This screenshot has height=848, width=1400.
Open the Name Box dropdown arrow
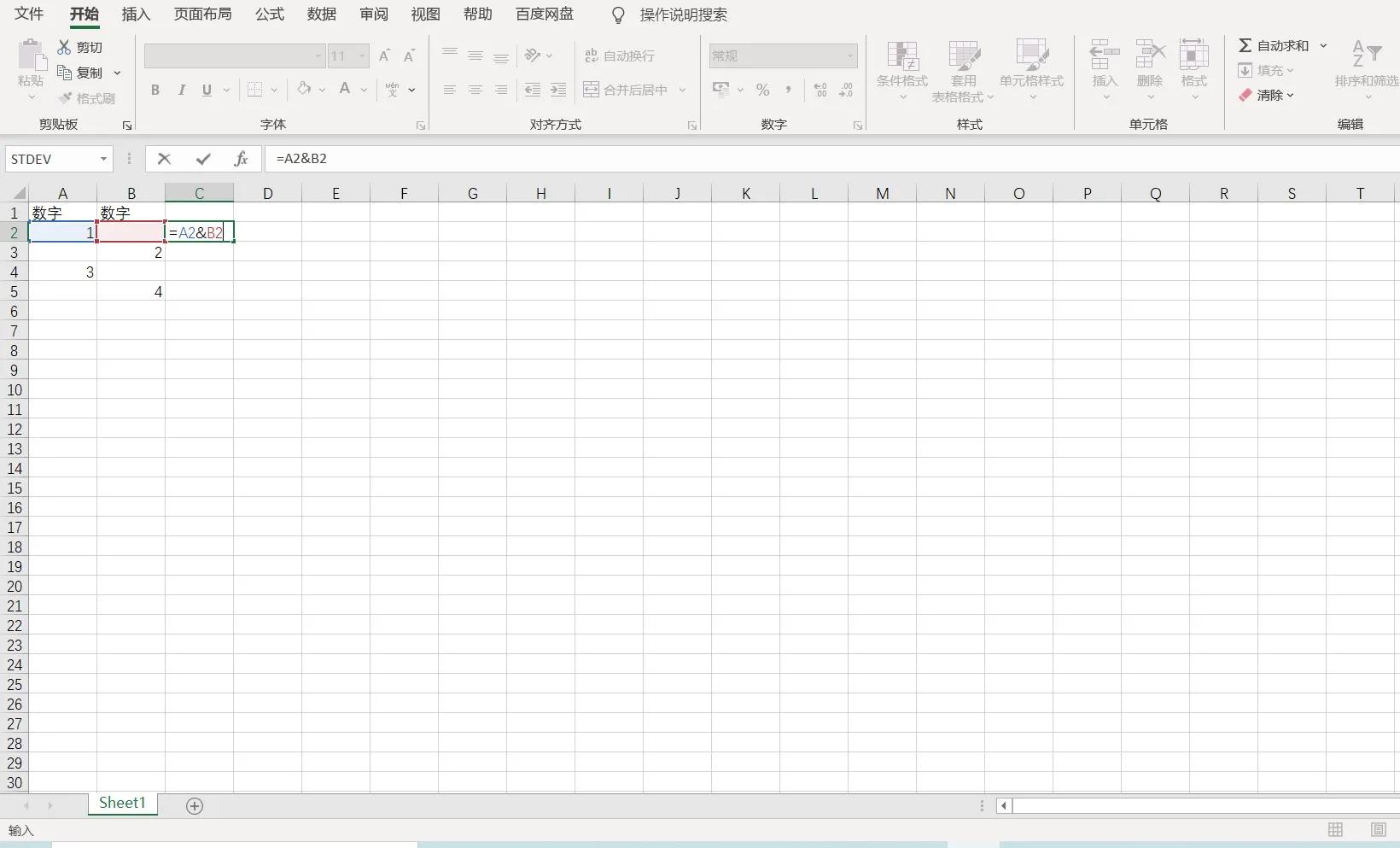103,159
